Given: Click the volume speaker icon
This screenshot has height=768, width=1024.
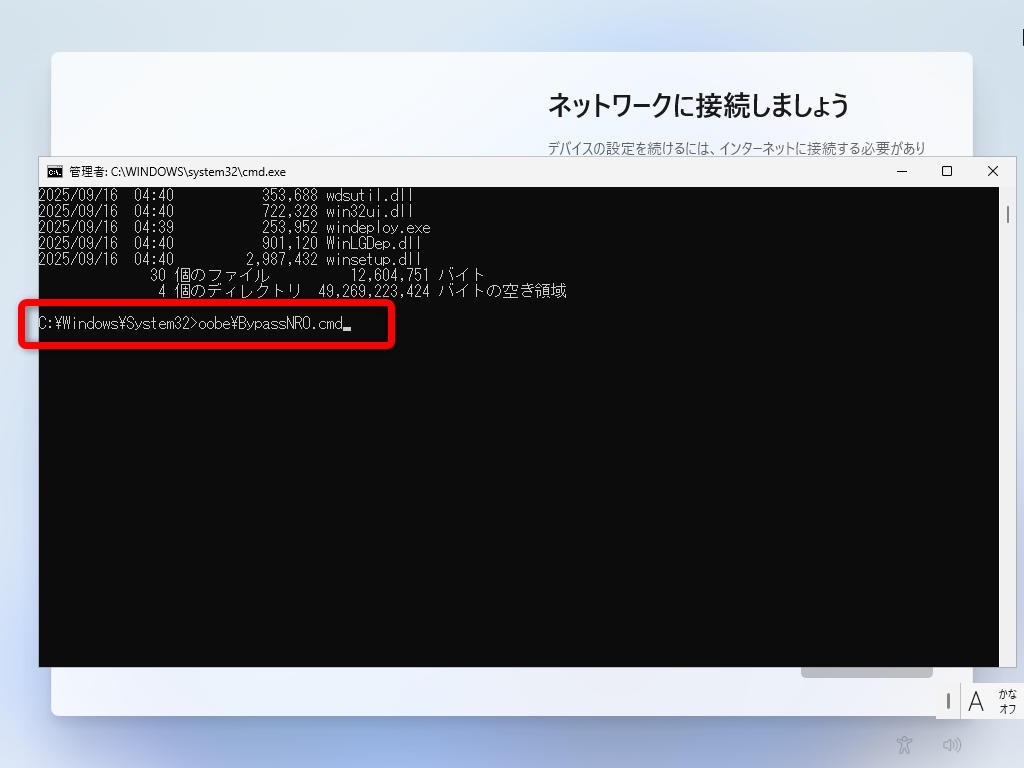Looking at the screenshot, I should click(x=951, y=744).
